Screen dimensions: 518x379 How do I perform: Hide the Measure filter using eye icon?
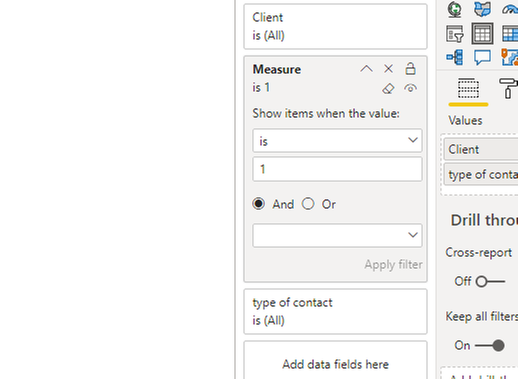click(x=410, y=89)
